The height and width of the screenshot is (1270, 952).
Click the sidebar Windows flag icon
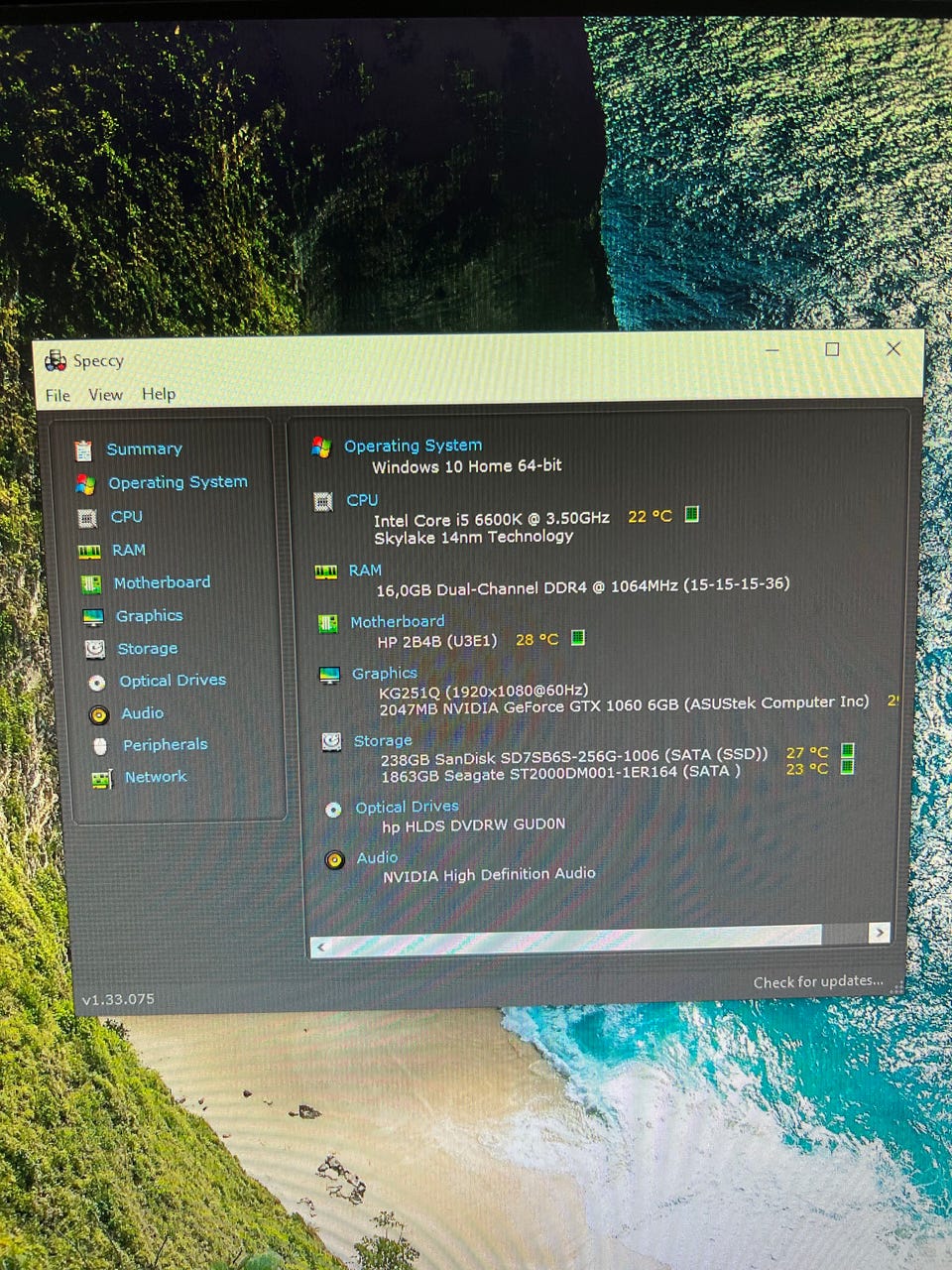click(85, 484)
